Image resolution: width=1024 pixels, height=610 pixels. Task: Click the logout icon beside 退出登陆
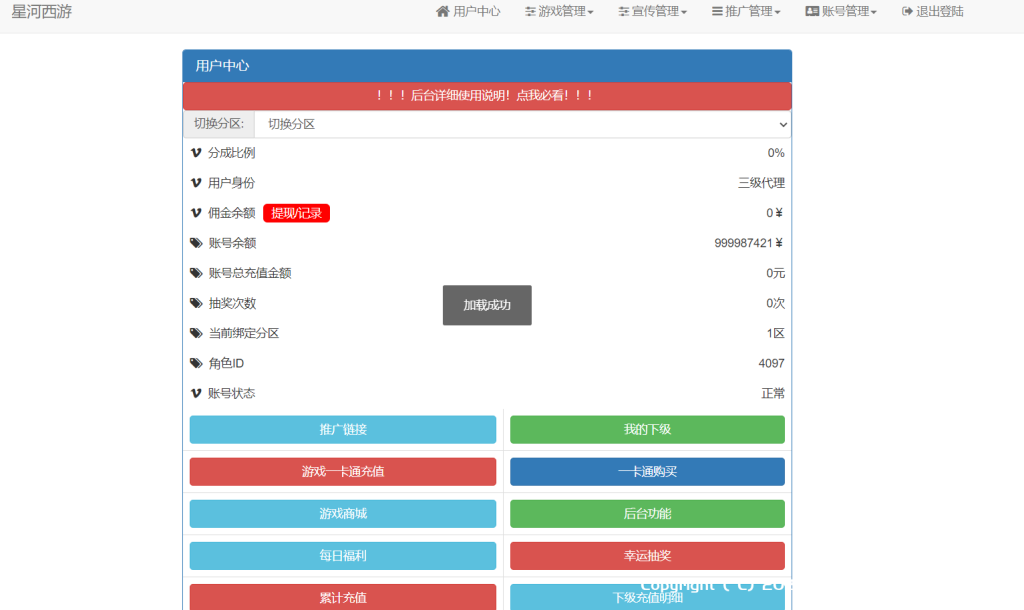click(907, 12)
